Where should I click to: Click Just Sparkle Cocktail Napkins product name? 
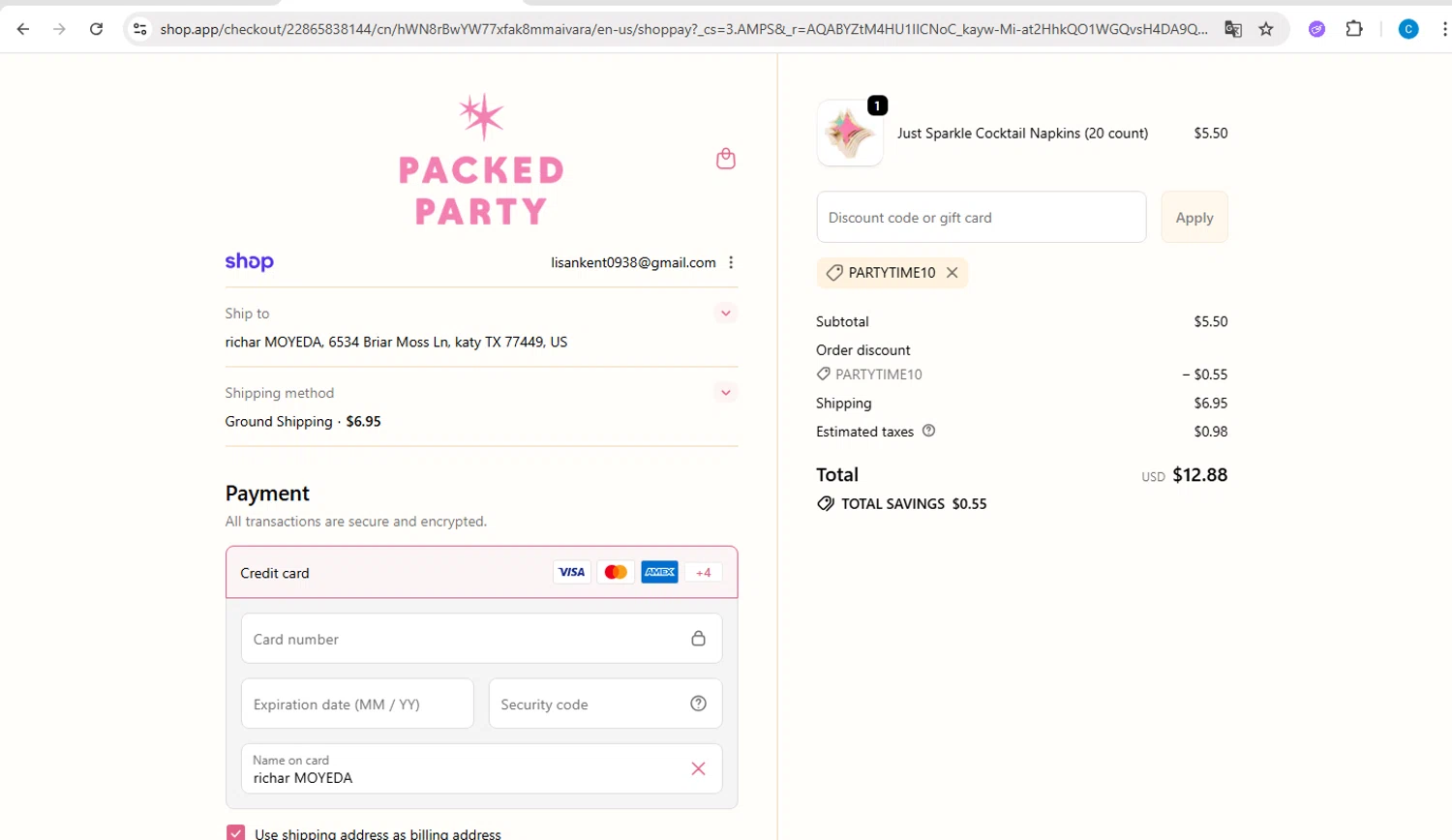click(x=1022, y=134)
